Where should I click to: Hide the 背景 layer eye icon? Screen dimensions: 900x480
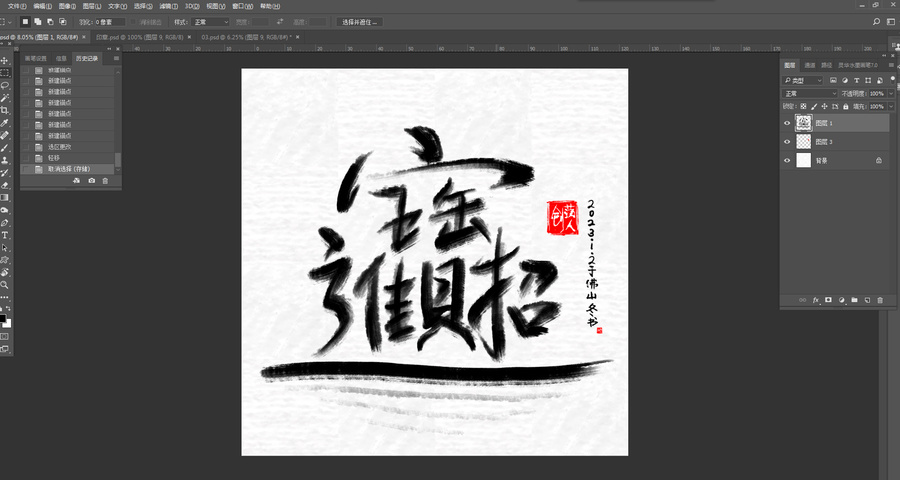click(787, 161)
